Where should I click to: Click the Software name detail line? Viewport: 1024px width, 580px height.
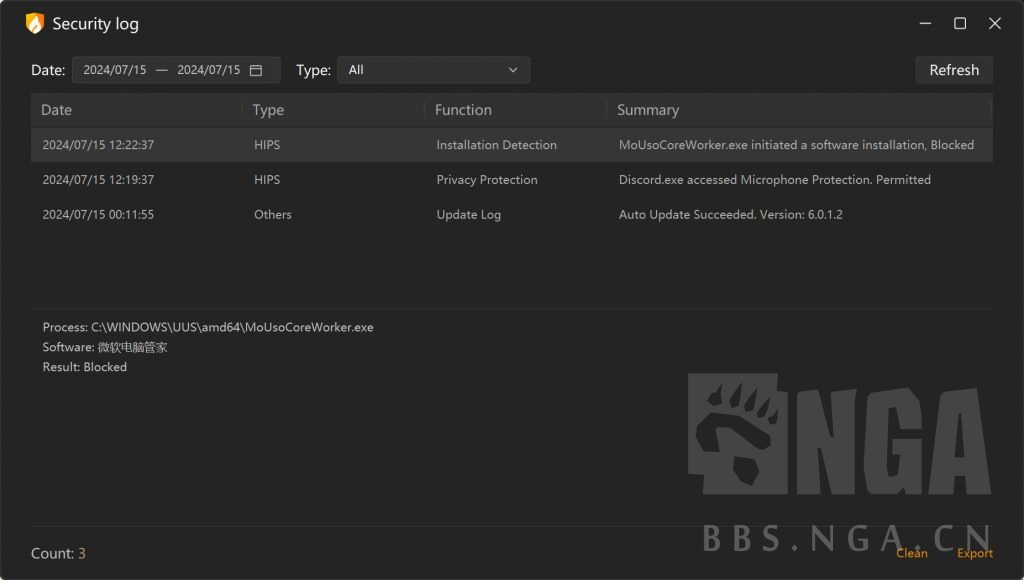(105, 347)
